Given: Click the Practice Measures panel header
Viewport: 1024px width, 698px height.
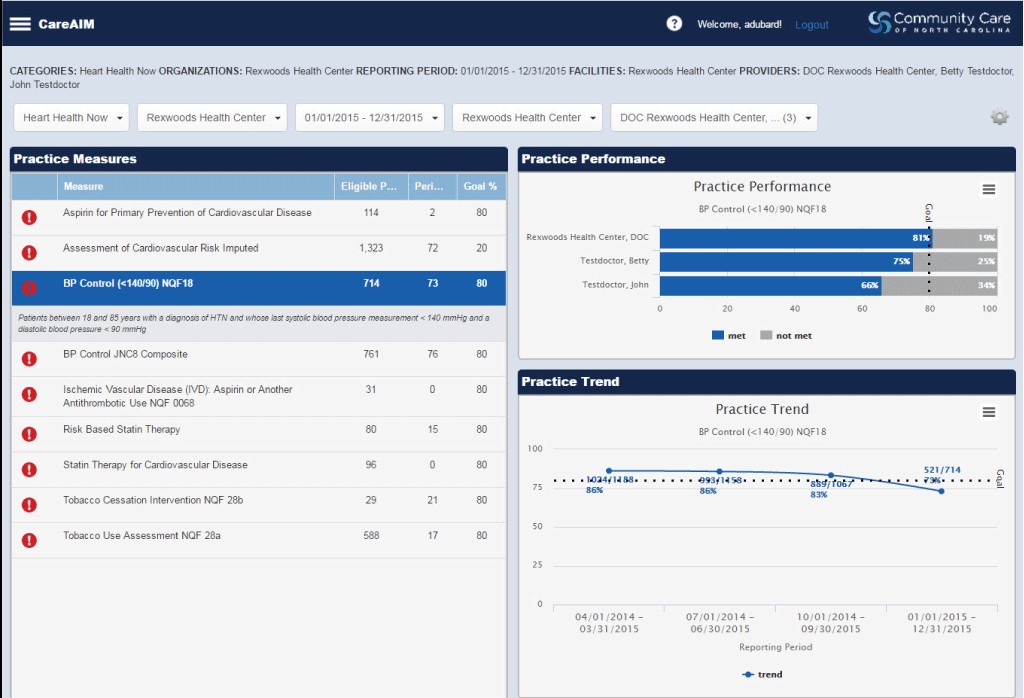Looking at the screenshot, I should point(259,159).
